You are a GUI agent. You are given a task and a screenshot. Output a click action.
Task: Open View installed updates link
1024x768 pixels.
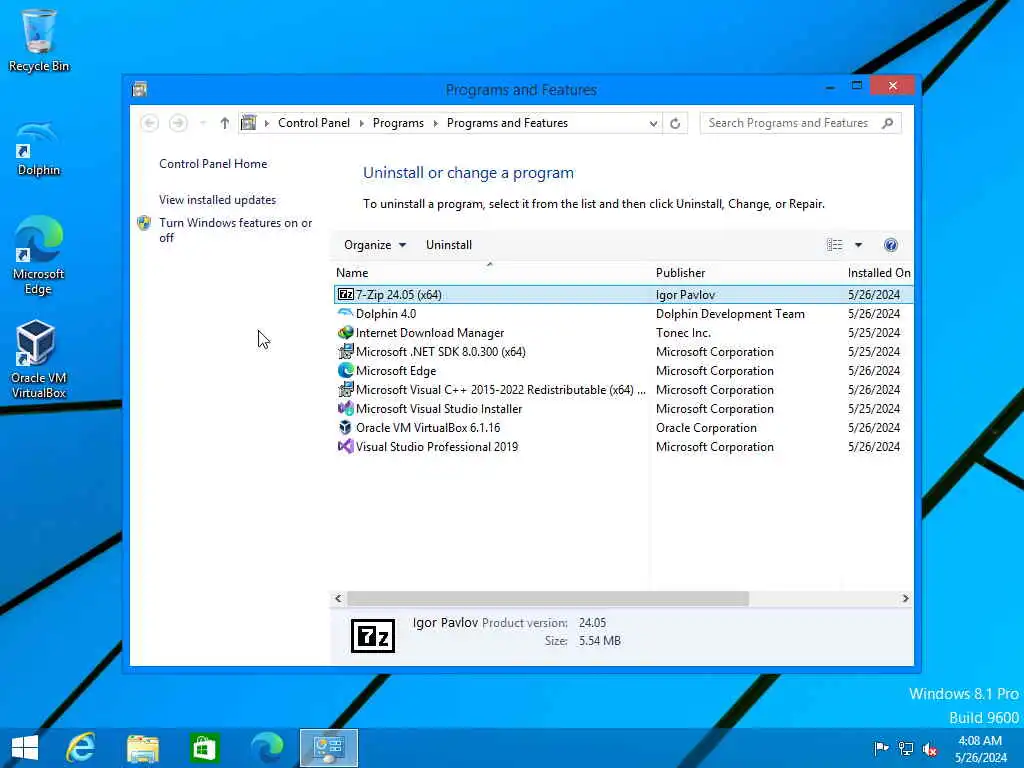[x=217, y=200]
